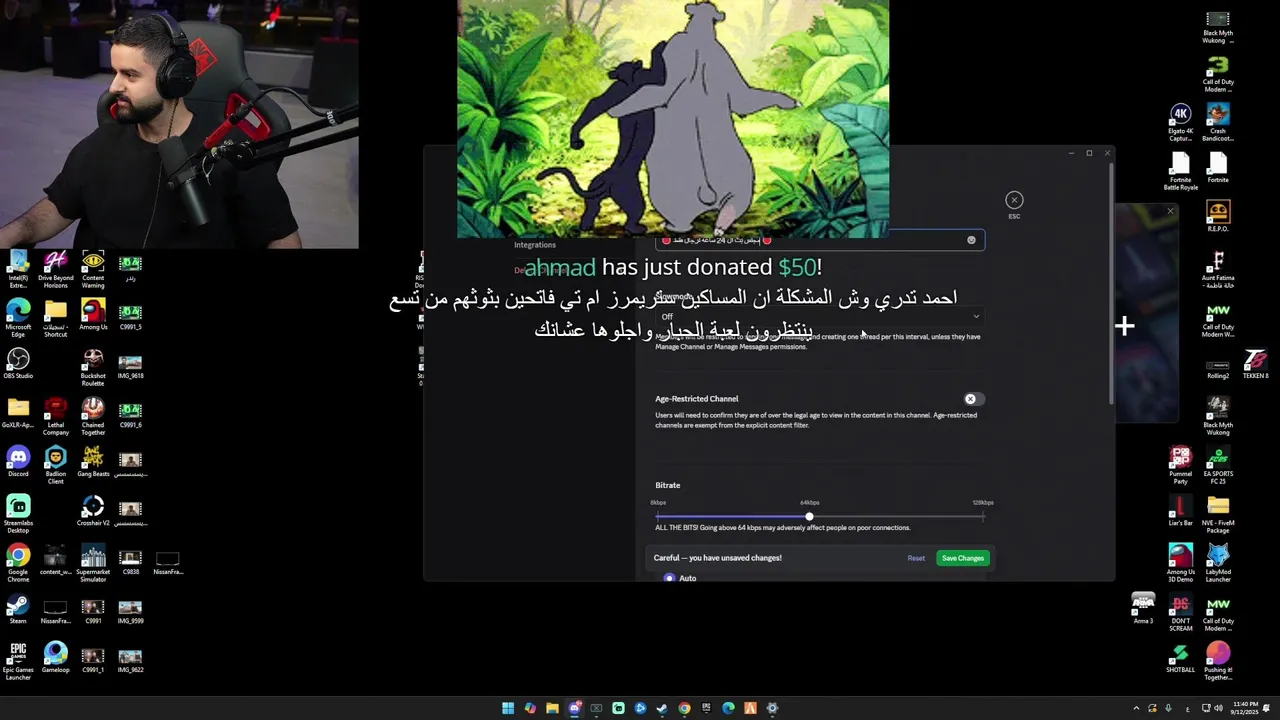Open volume control in system tray
Screen dimensions: 1280x720
[1217, 708]
